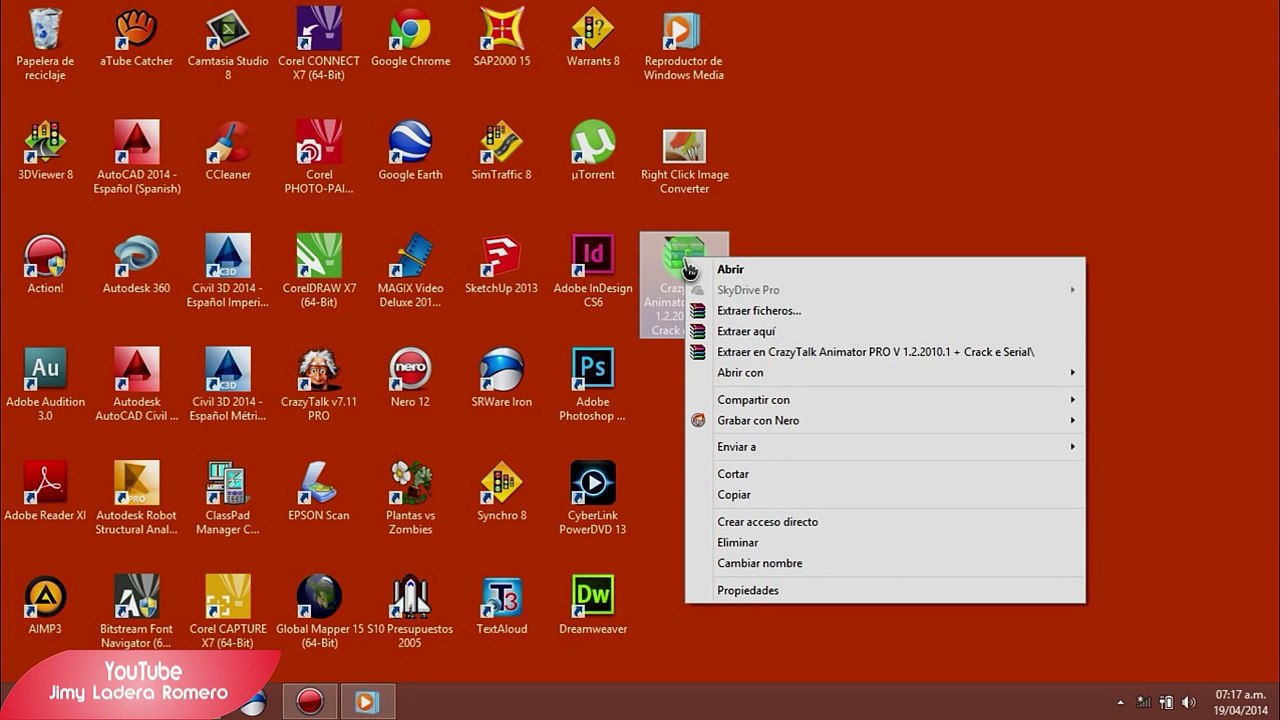Expand the greyed SkyDrive Pro submenu
1280x720 pixels.
[885, 290]
